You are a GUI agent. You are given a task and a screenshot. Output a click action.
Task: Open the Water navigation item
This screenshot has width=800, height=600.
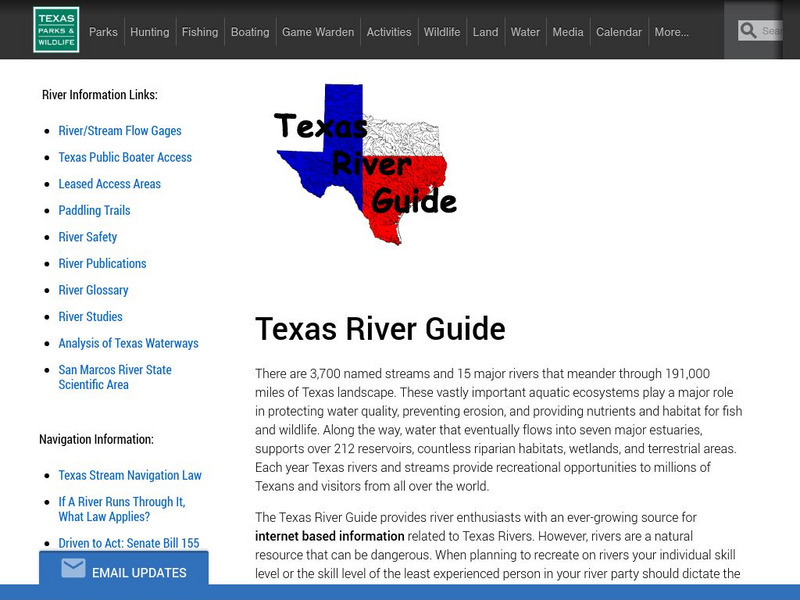pos(525,32)
